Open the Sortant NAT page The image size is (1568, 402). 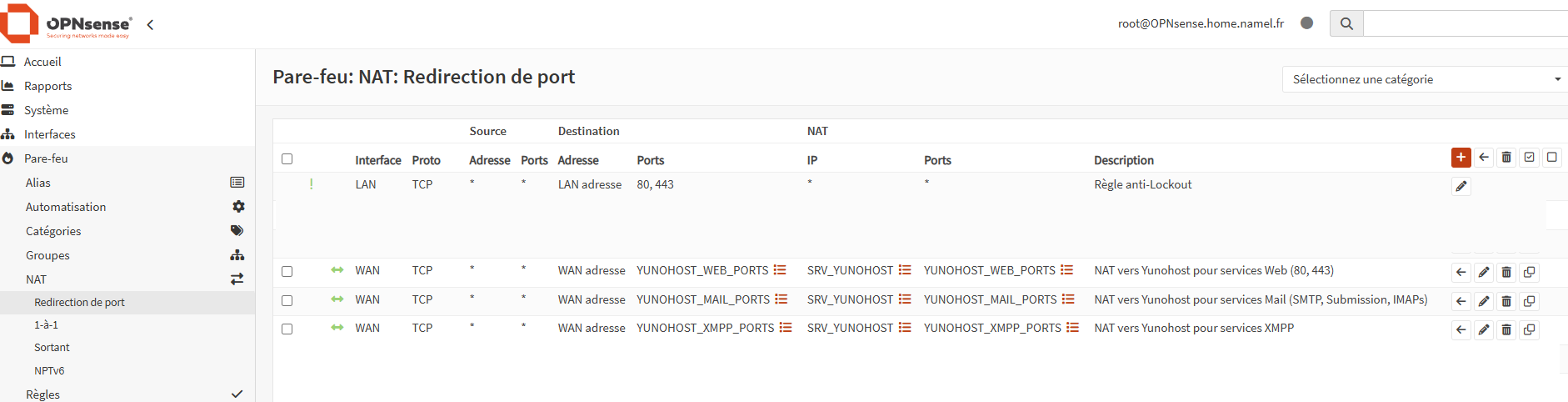52,348
